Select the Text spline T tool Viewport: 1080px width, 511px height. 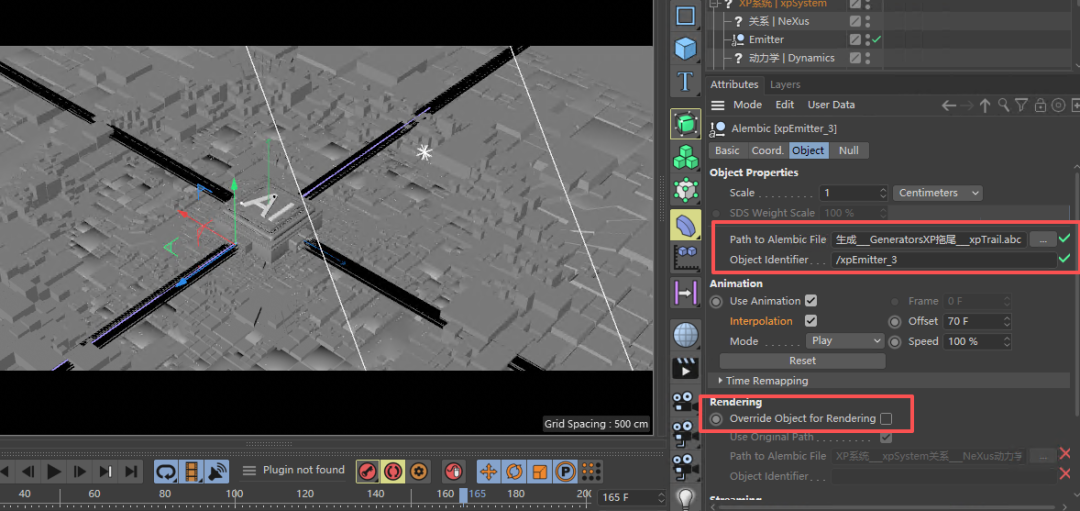pyautogui.click(x=685, y=82)
